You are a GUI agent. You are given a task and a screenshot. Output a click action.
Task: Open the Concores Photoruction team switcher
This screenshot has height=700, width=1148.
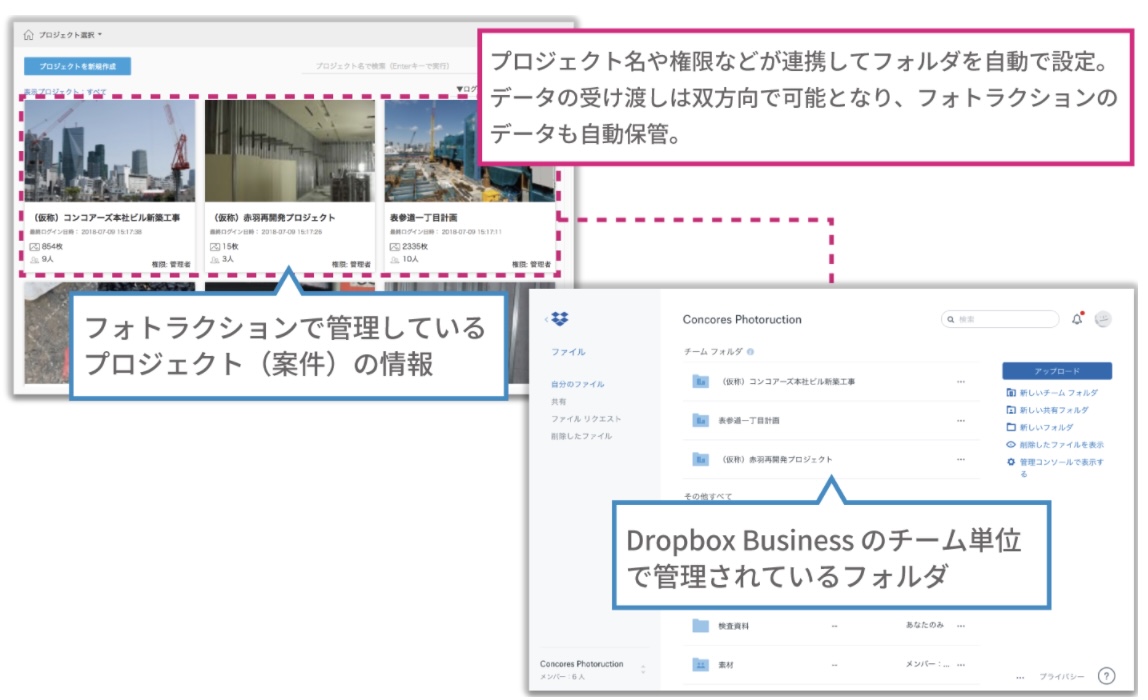tap(593, 669)
